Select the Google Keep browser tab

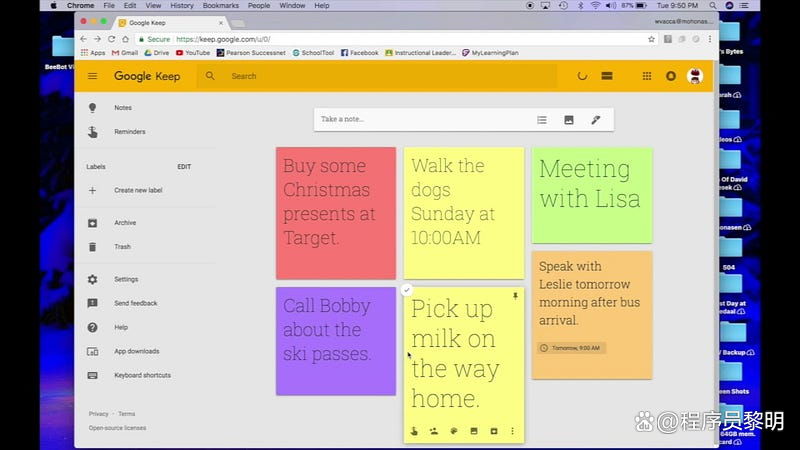[x=171, y=23]
